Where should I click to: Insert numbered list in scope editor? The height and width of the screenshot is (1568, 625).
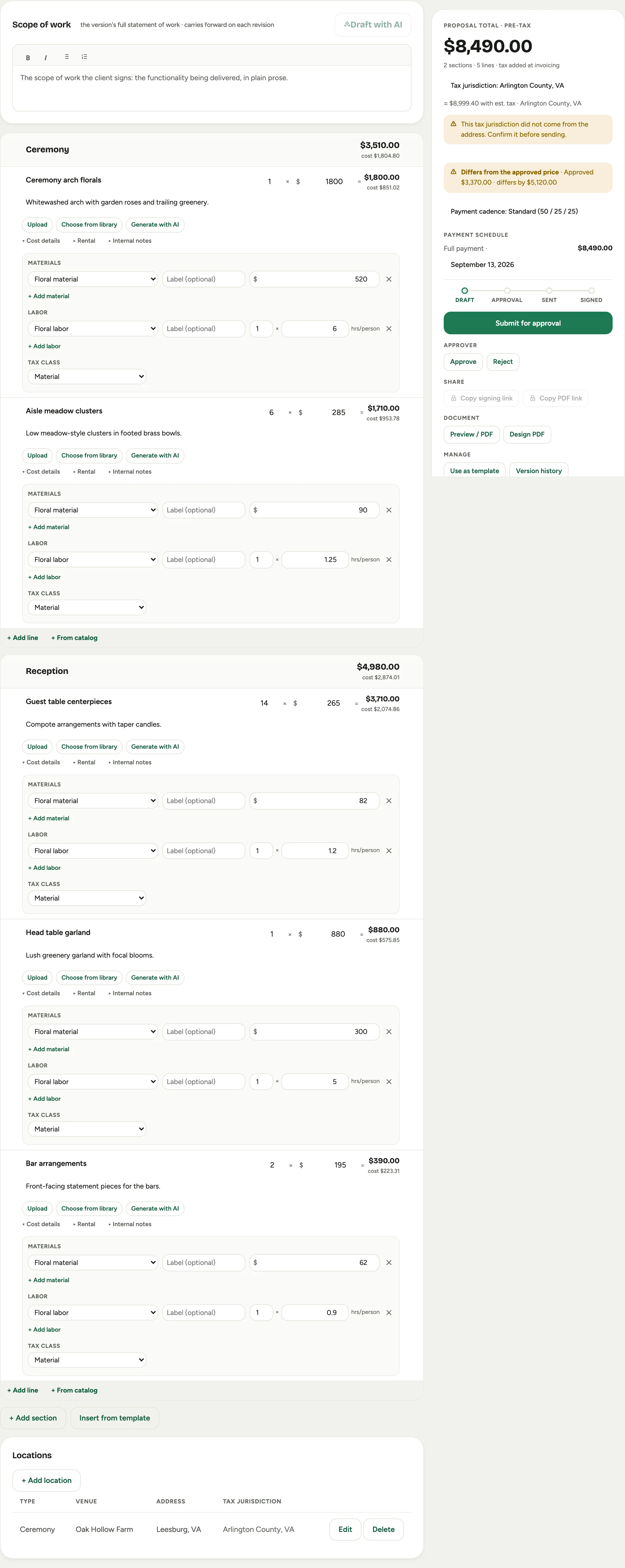pyautogui.click(x=84, y=57)
